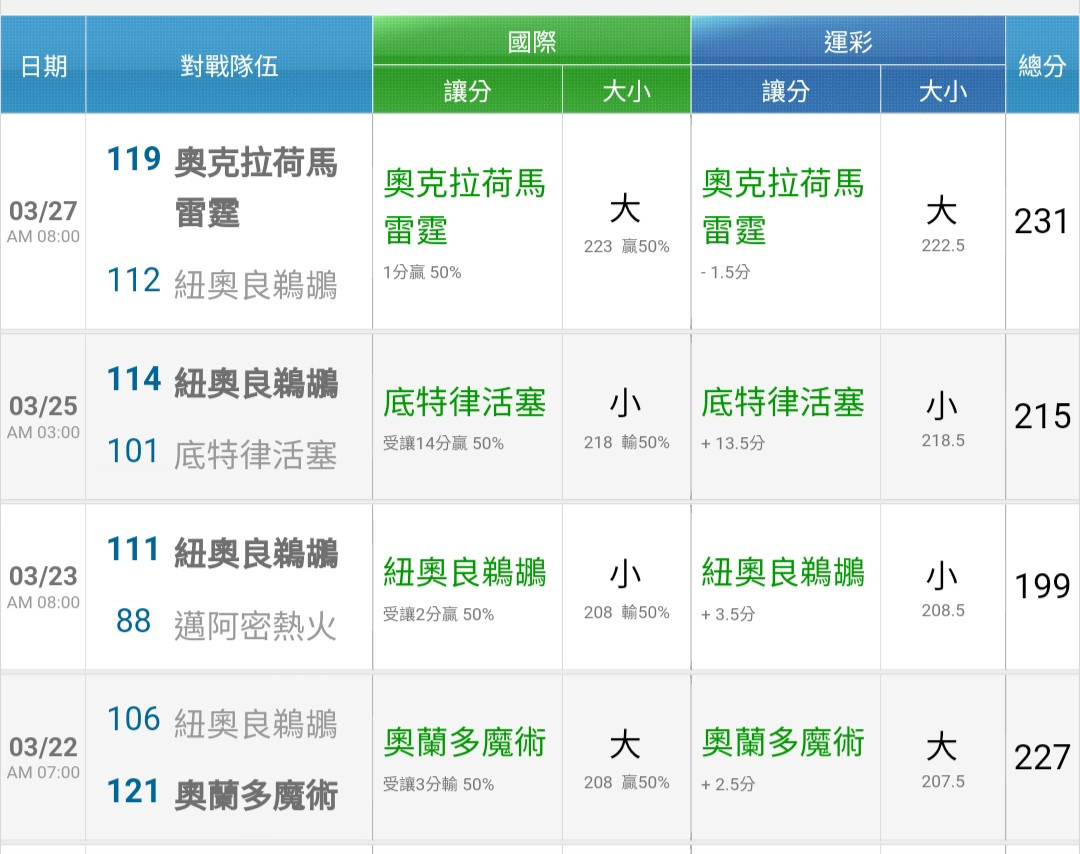Click 大小 header under 運彩

point(943,91)
